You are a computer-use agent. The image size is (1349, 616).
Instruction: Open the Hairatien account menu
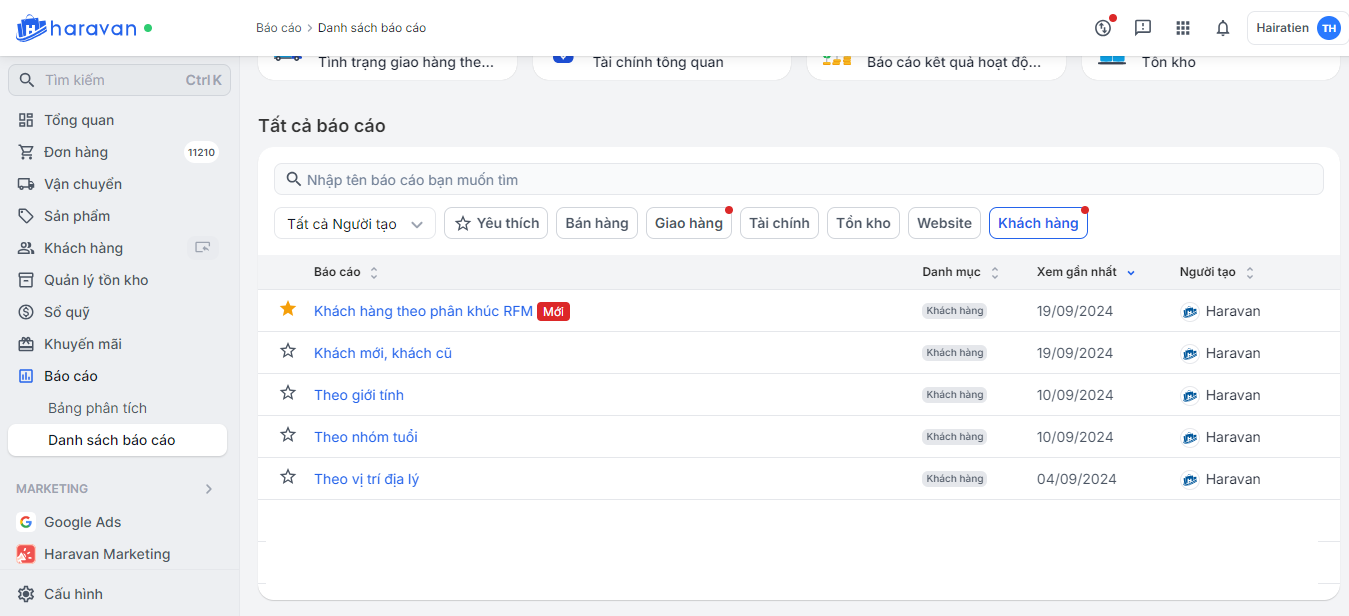point(1297,28)
